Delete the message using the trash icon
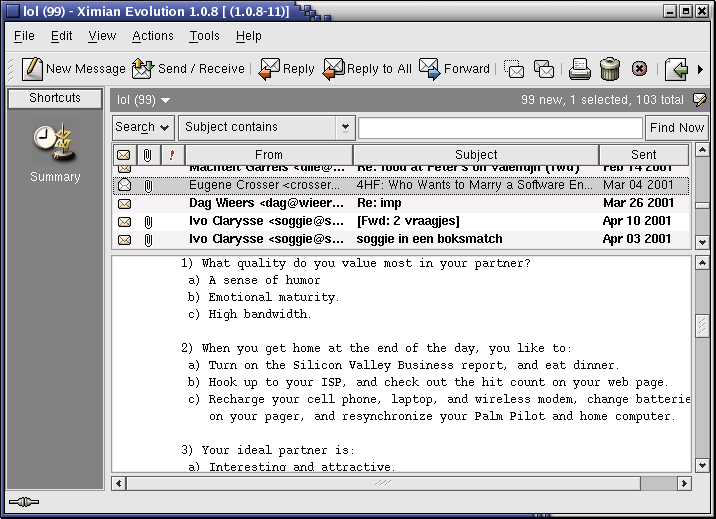 click(610, 69)
